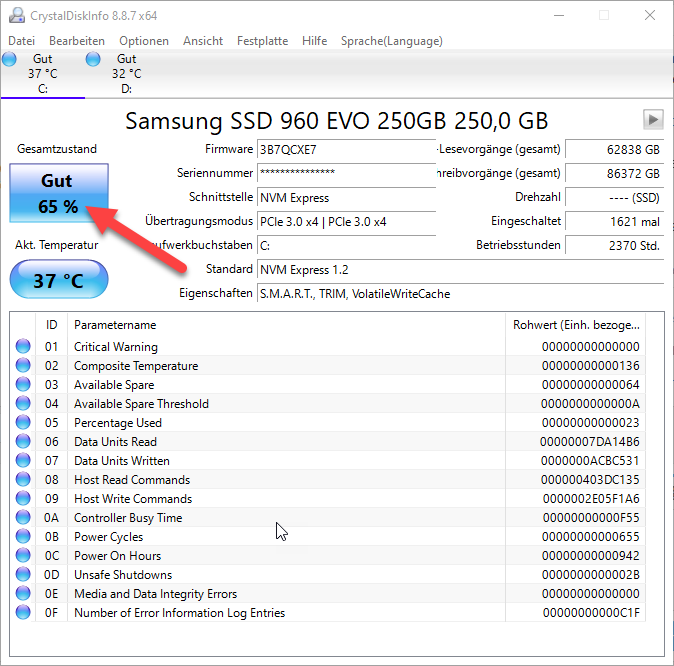
Task: Click the Eigenschaften field S.M.A.R.T., TRIM
Action: point(461,294)
